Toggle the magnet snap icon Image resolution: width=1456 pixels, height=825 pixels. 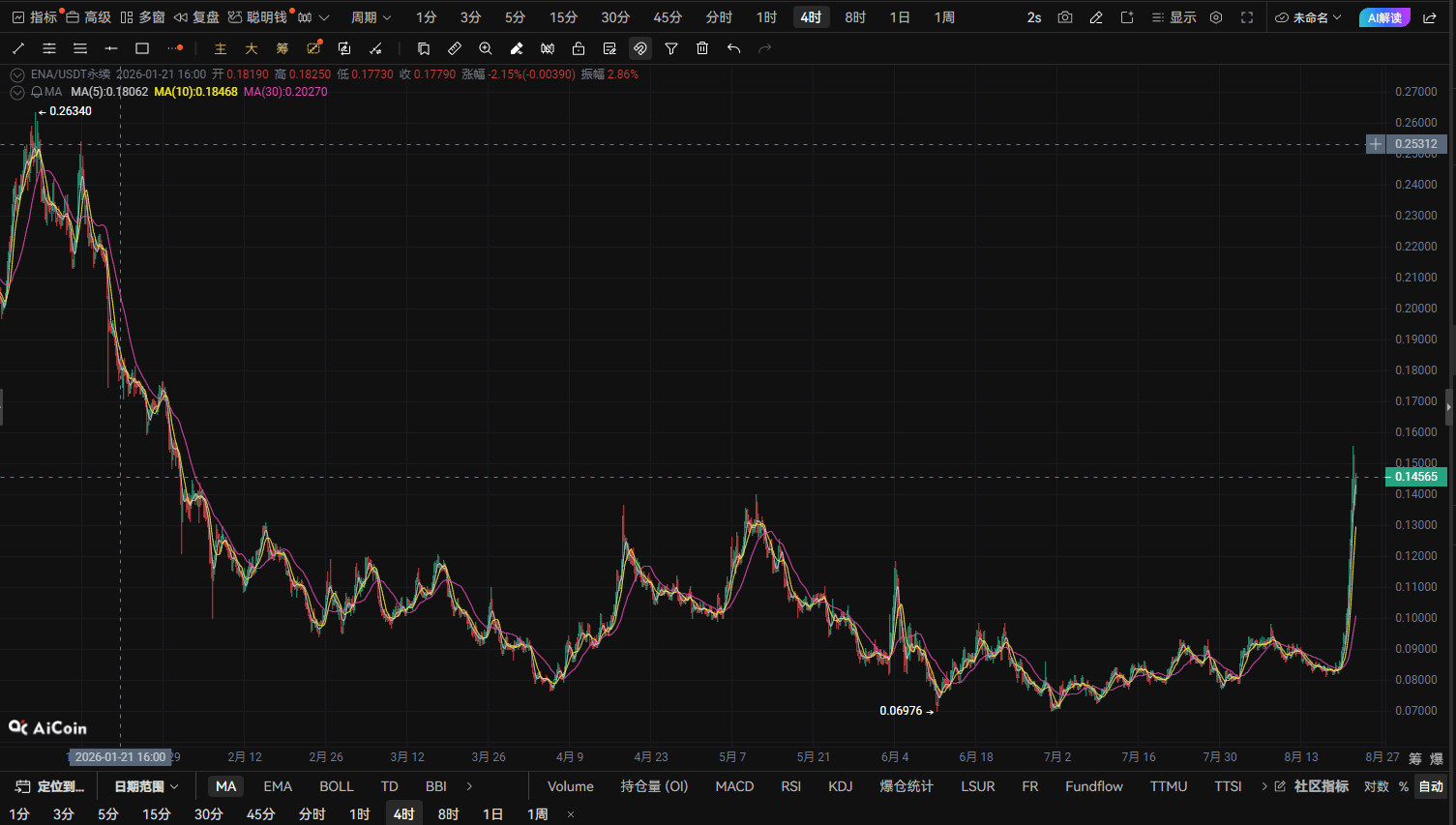pyautogui.click(x=640, y=48)
